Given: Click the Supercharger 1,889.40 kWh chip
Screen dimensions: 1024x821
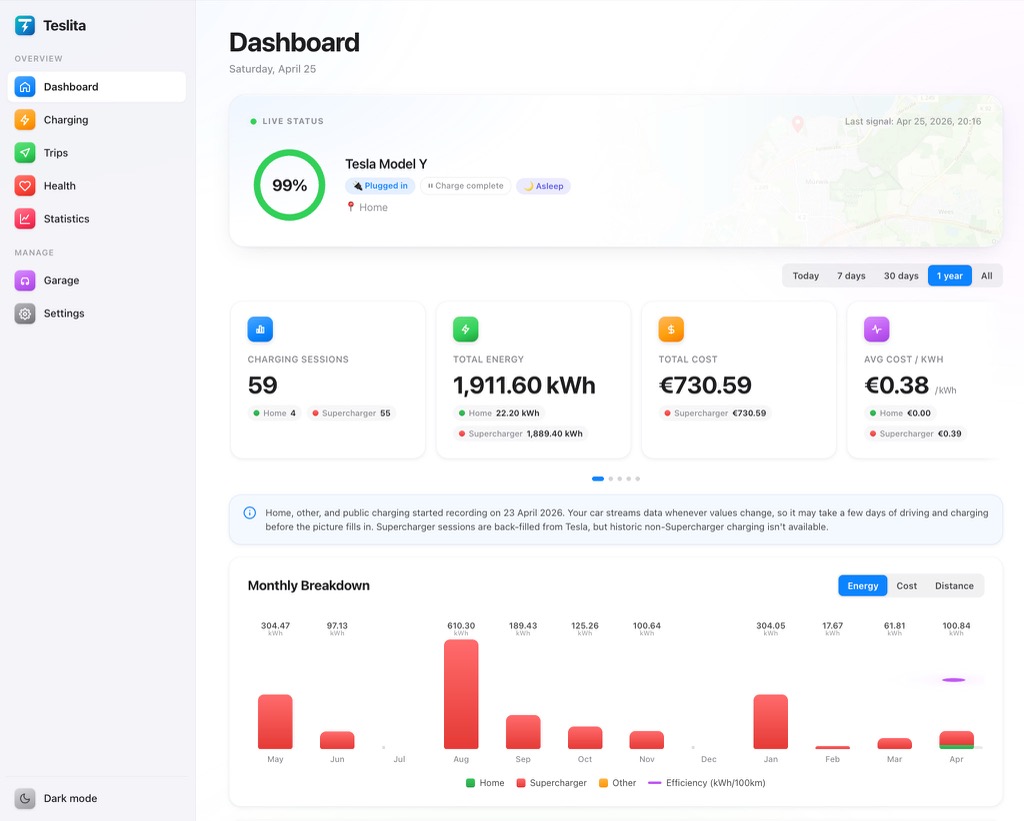Looking at the screenshot, I should [520, 434].
